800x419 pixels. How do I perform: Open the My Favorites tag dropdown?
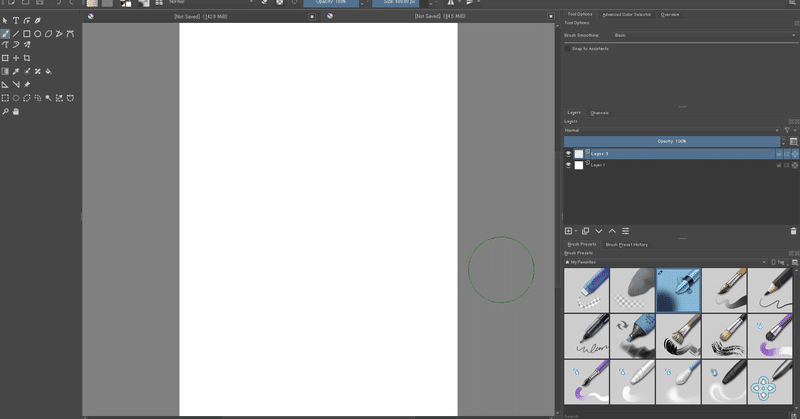click(665, 262)
